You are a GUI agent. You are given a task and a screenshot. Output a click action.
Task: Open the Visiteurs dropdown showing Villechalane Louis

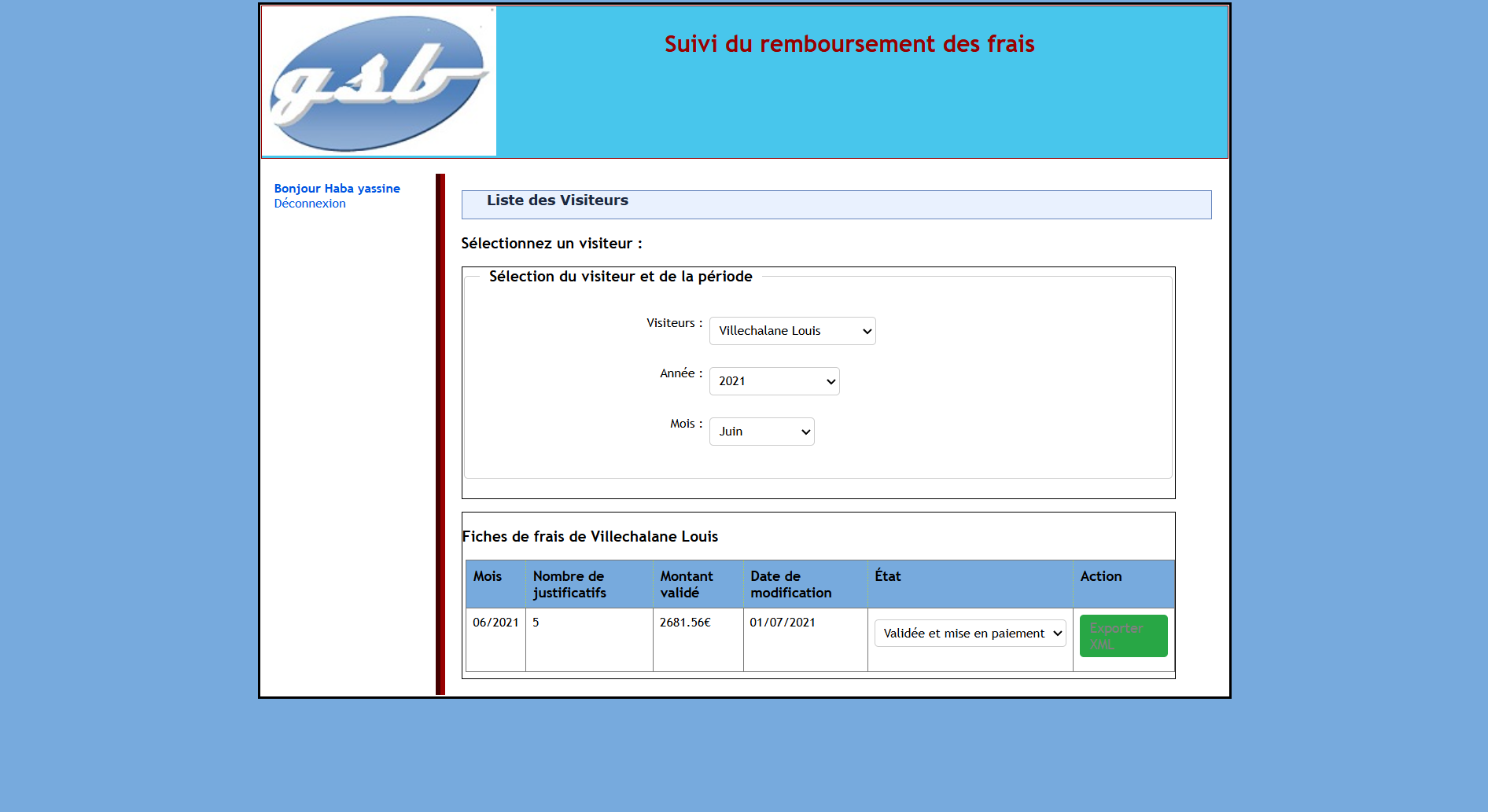(x=792, y=331)
